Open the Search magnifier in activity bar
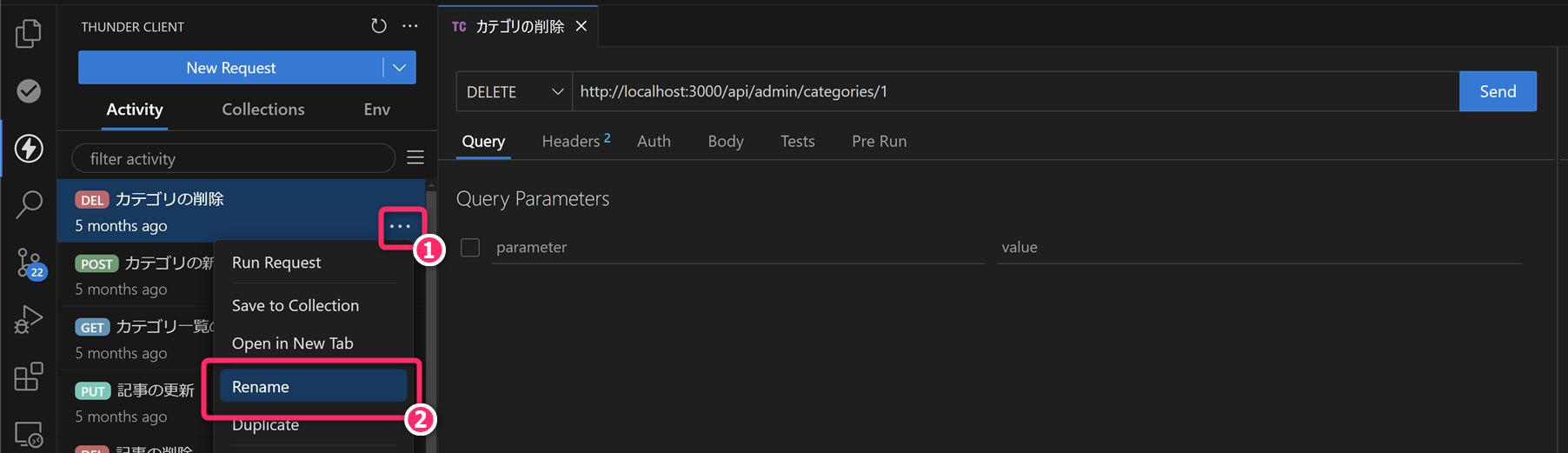Image resolution: width=1568 pixels, height=453 pixels. coord(29,205)
